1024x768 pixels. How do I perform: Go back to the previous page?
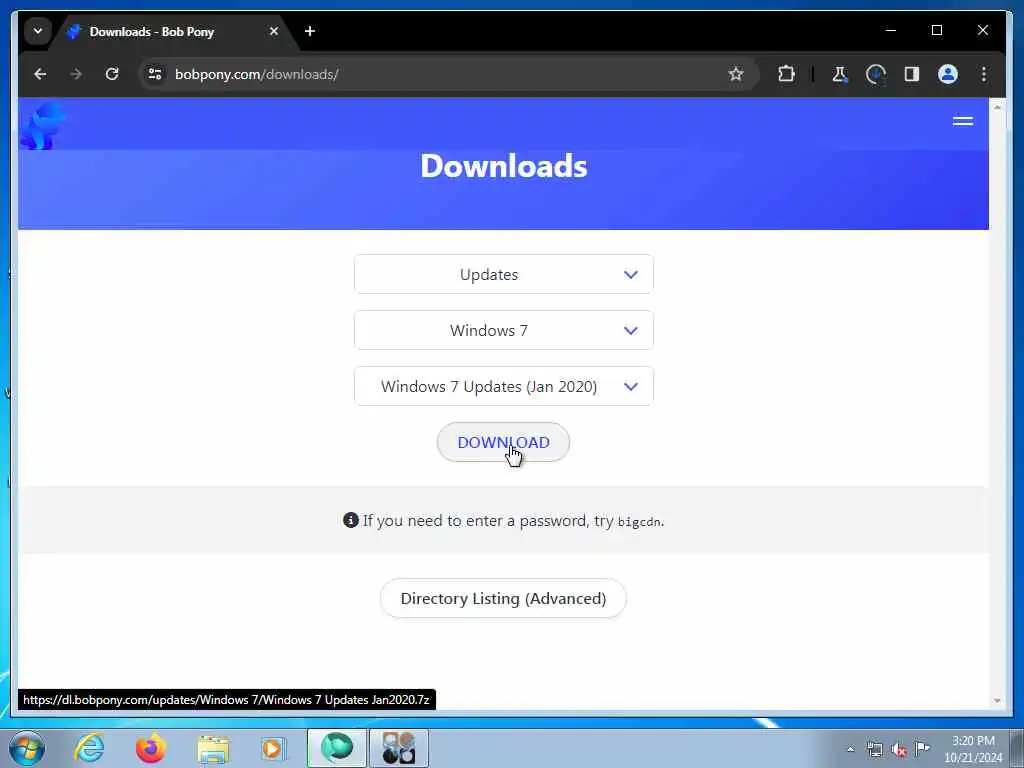tap(40, 74)
